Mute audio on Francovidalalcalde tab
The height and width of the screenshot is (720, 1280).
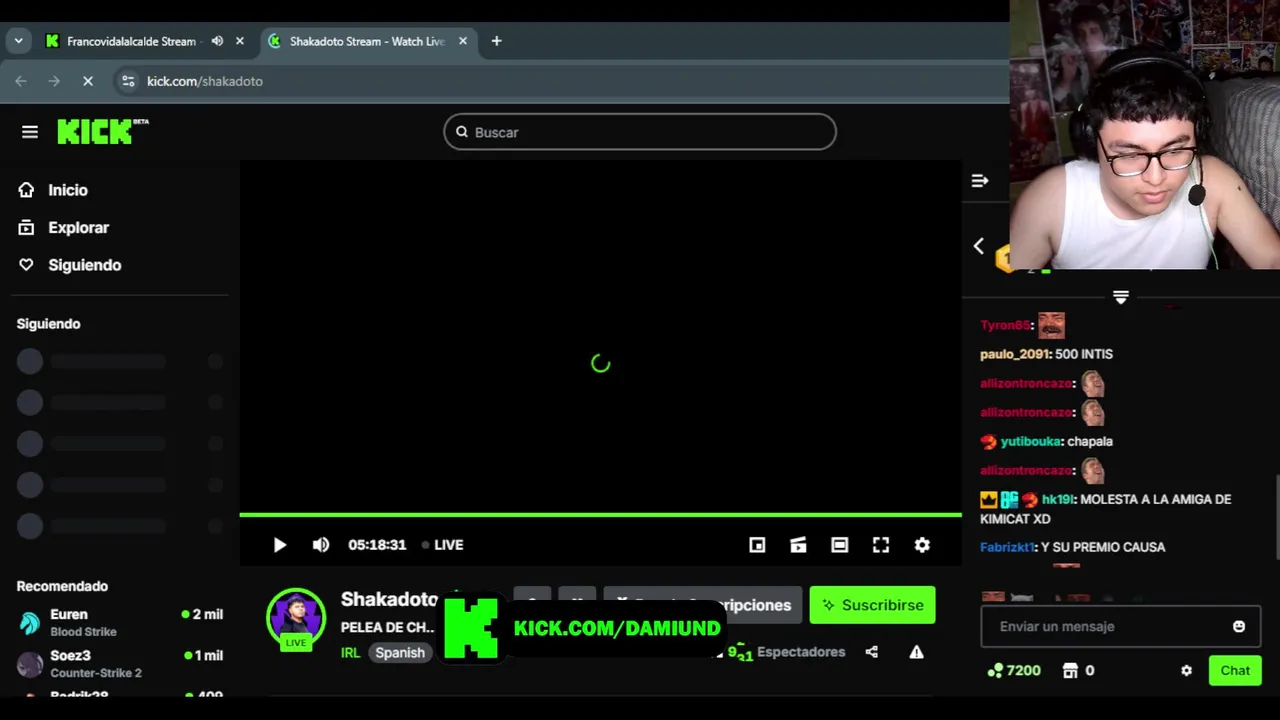coord(217,41)
